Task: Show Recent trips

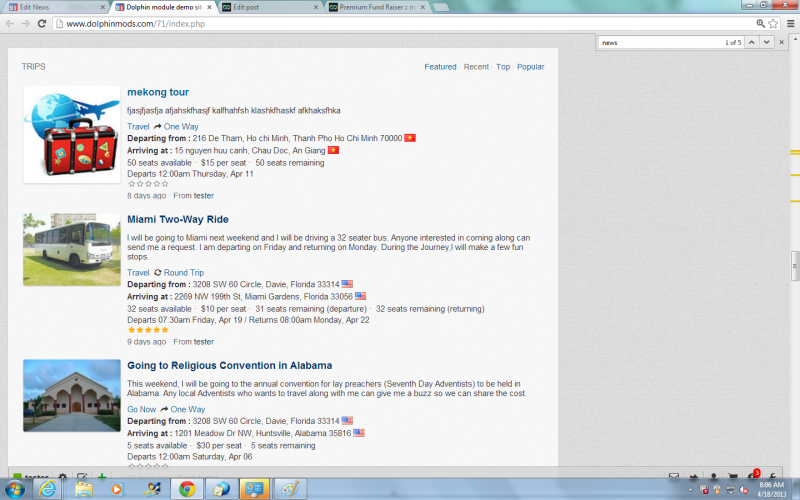Action: [x=476, y=67]
